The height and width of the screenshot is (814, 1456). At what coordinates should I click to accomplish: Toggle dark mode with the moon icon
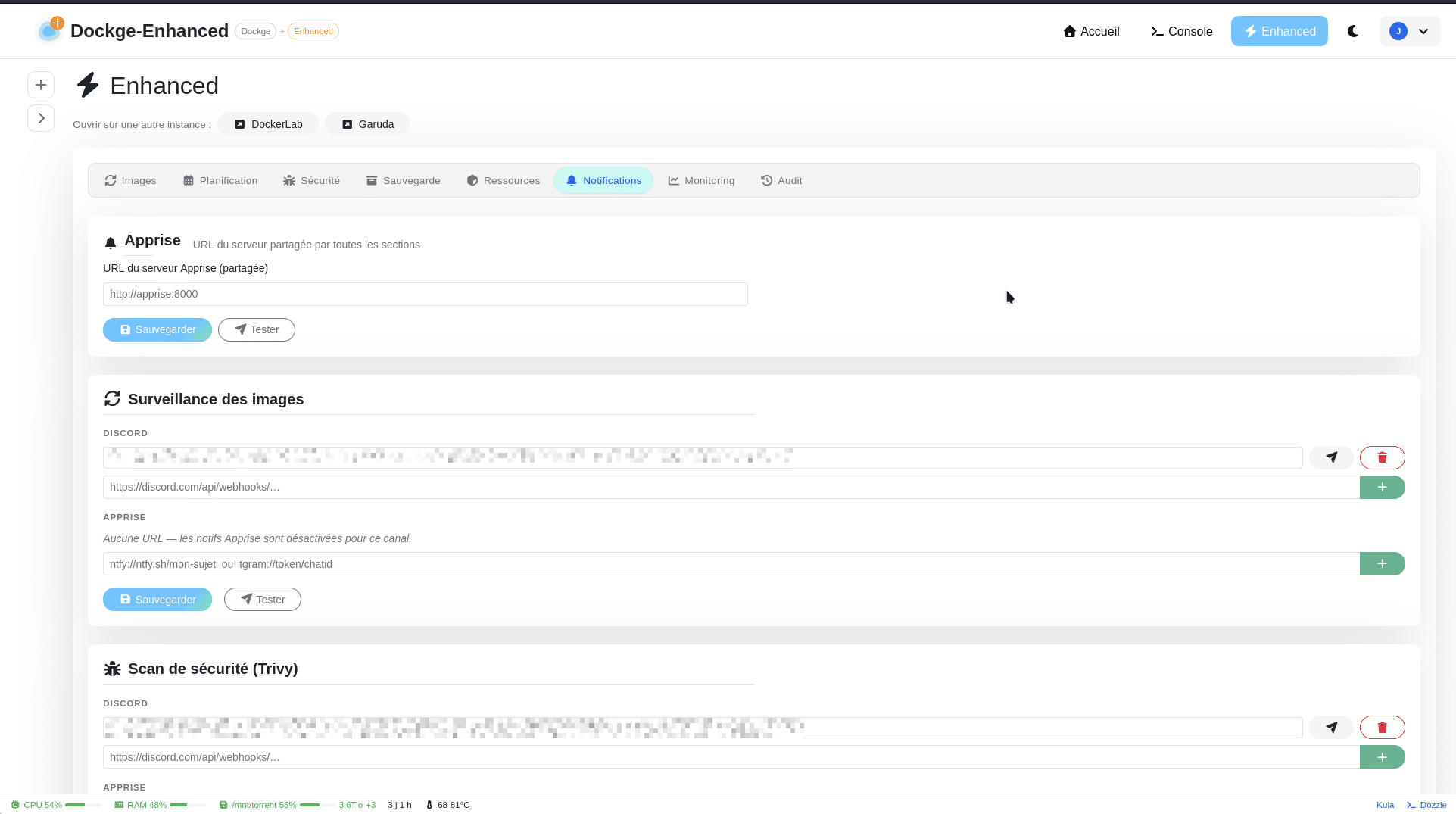(1353, 31)
